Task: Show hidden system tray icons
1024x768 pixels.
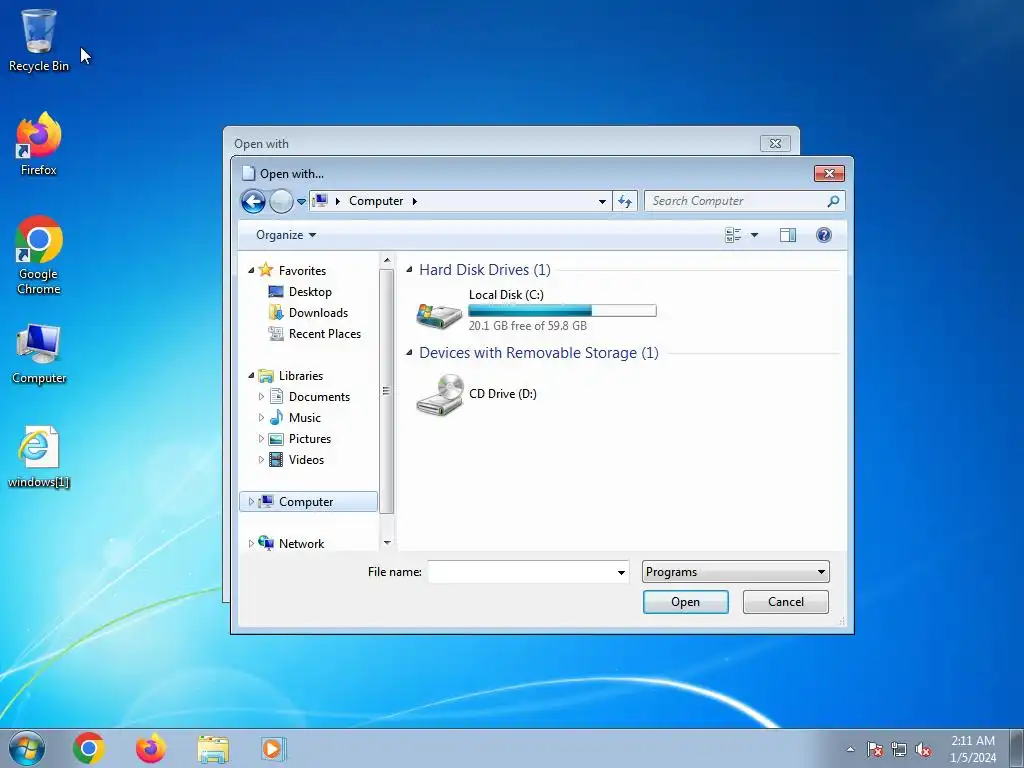Action: [850, 749]
